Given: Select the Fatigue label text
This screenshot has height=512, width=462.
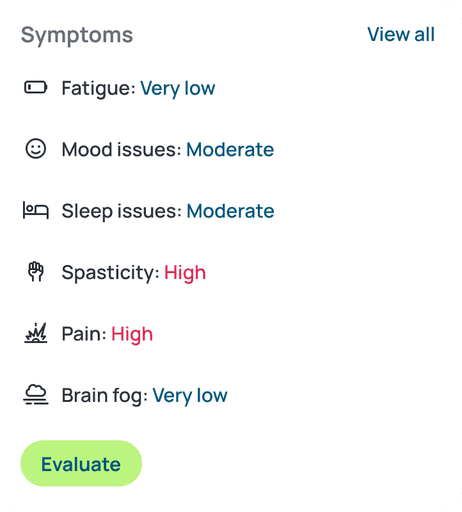Looking at the screenshot, I should pos(99,89).
